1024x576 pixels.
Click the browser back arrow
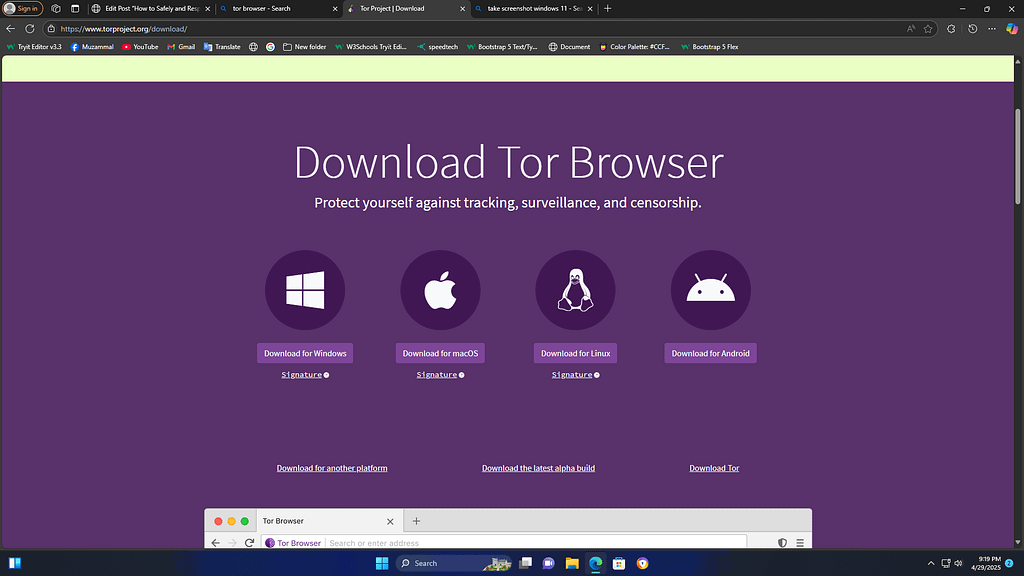[10, 29]
